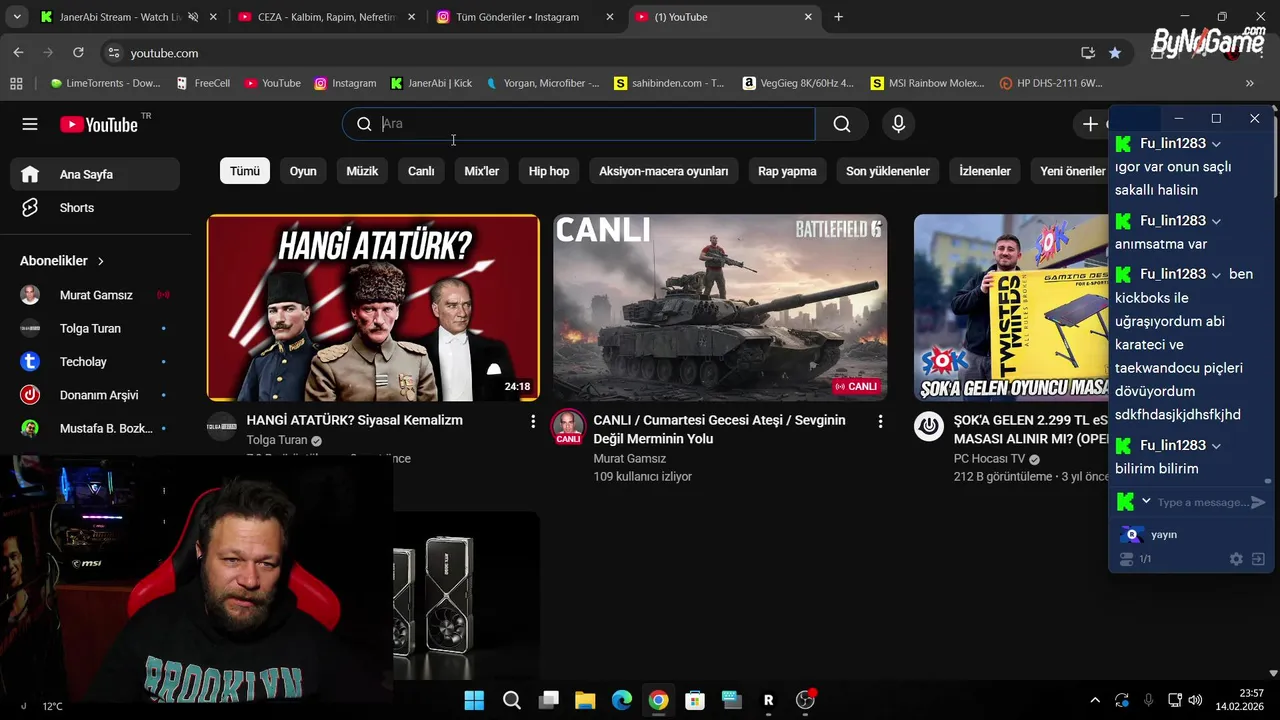Image resolution: width=1280 pixels, height=720 pixels.
Task: Click volume icon in system tray
Action: pos(1195,700)
